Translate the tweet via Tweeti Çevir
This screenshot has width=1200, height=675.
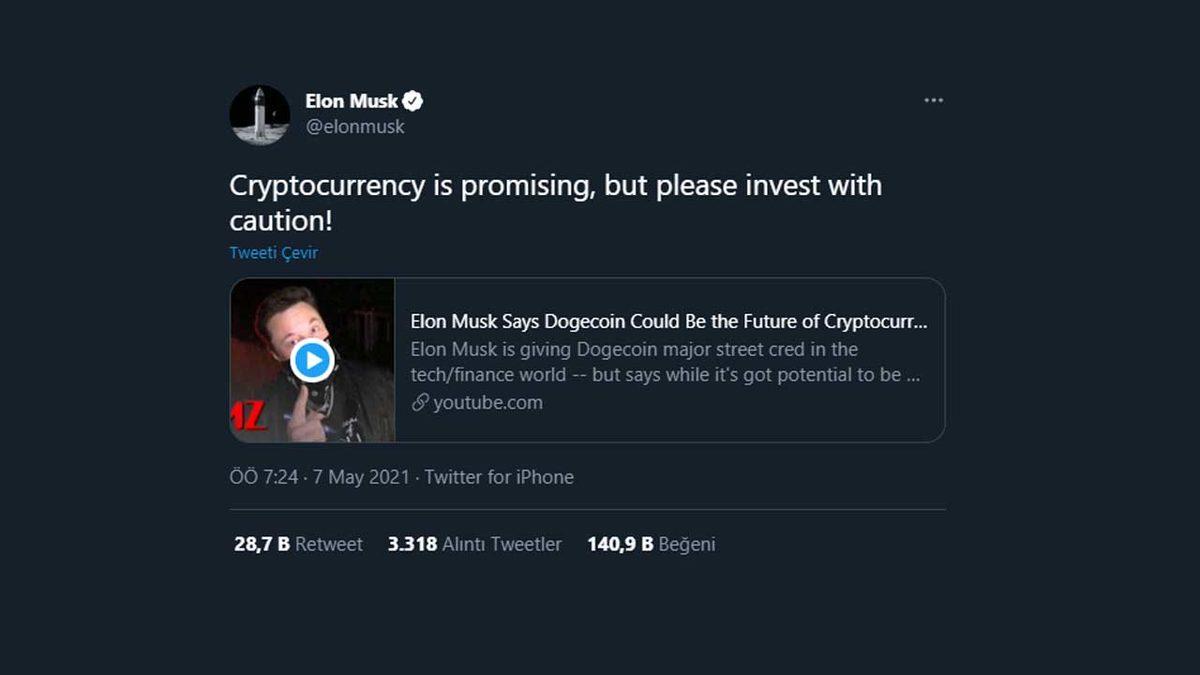point(273,253)
